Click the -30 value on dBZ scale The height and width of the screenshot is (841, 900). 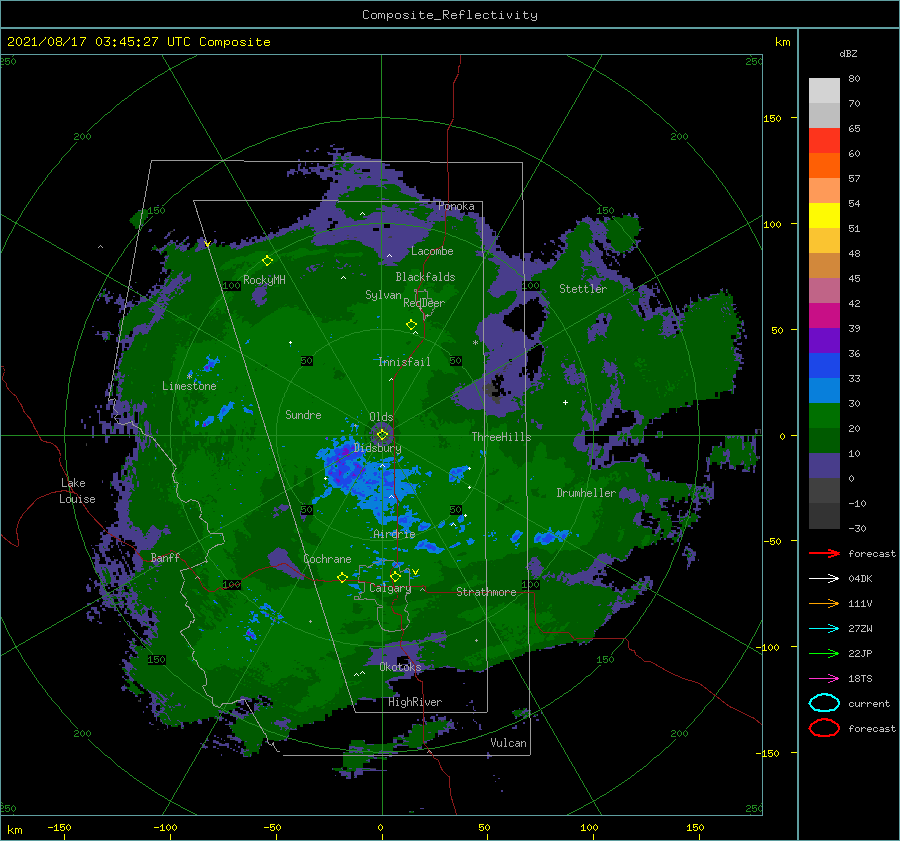(x=857, y=528)
